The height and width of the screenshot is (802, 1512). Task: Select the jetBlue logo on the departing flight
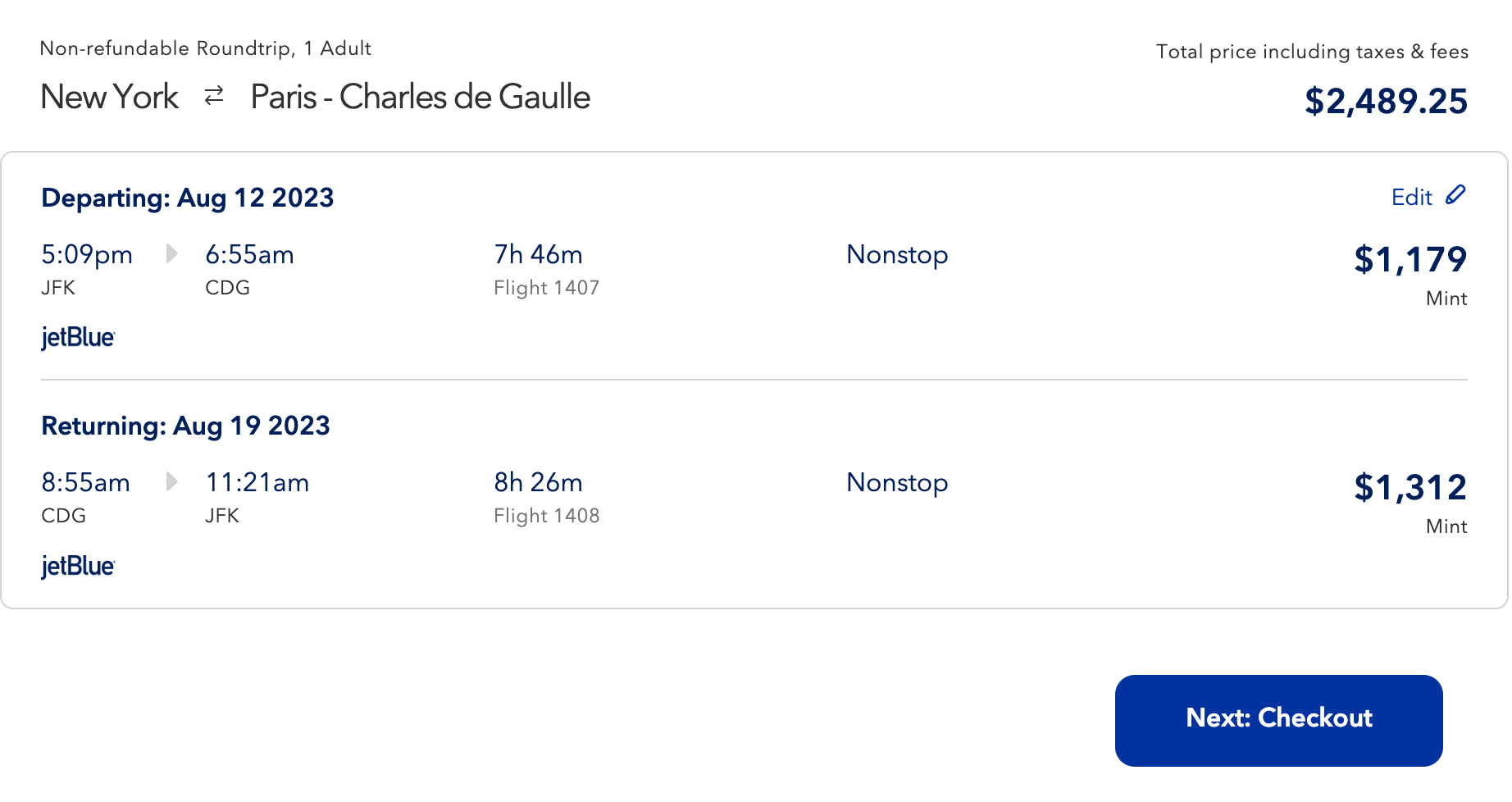pos(78,337)
